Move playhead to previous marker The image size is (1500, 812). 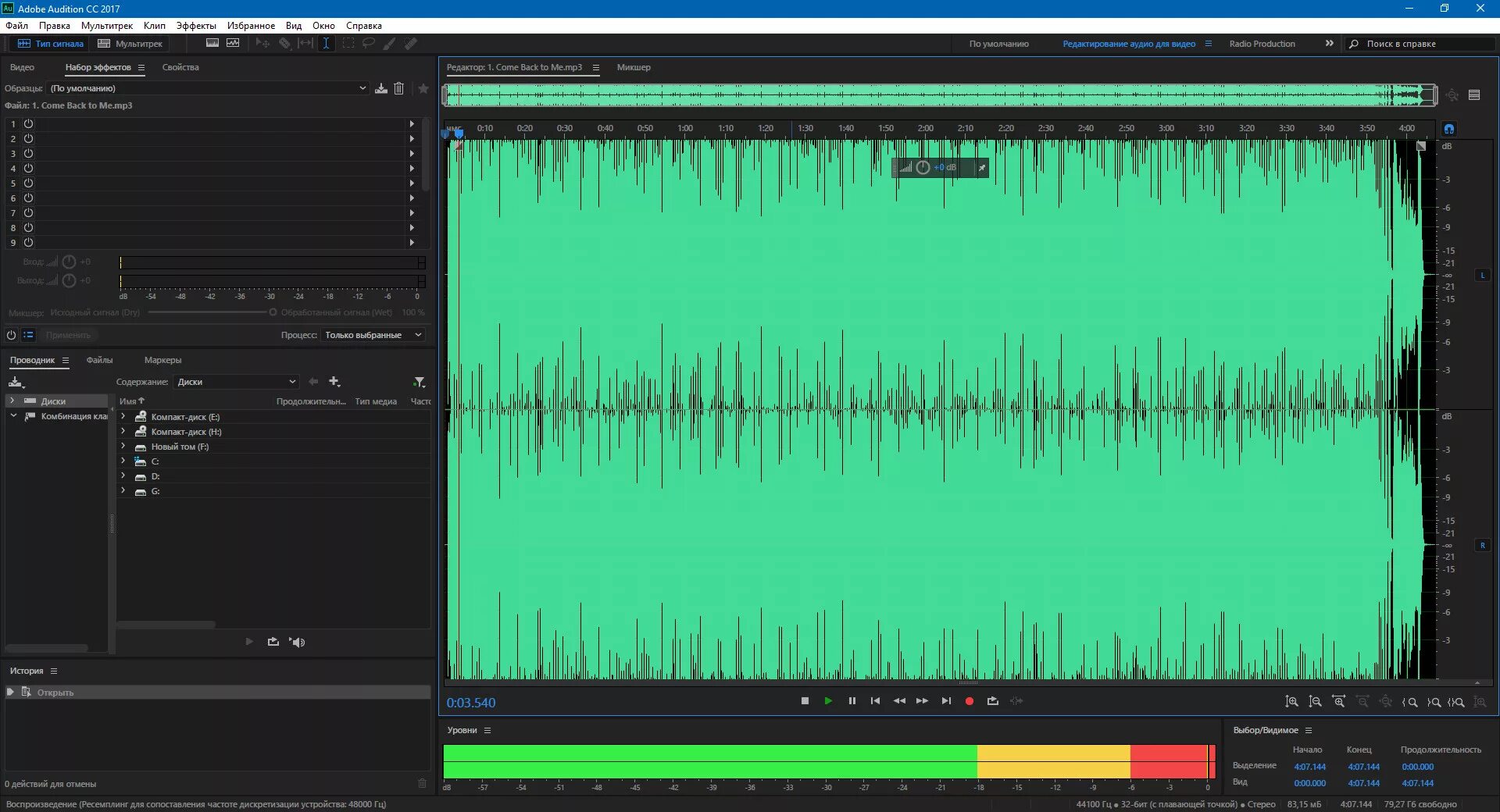[x=875, y=701]
